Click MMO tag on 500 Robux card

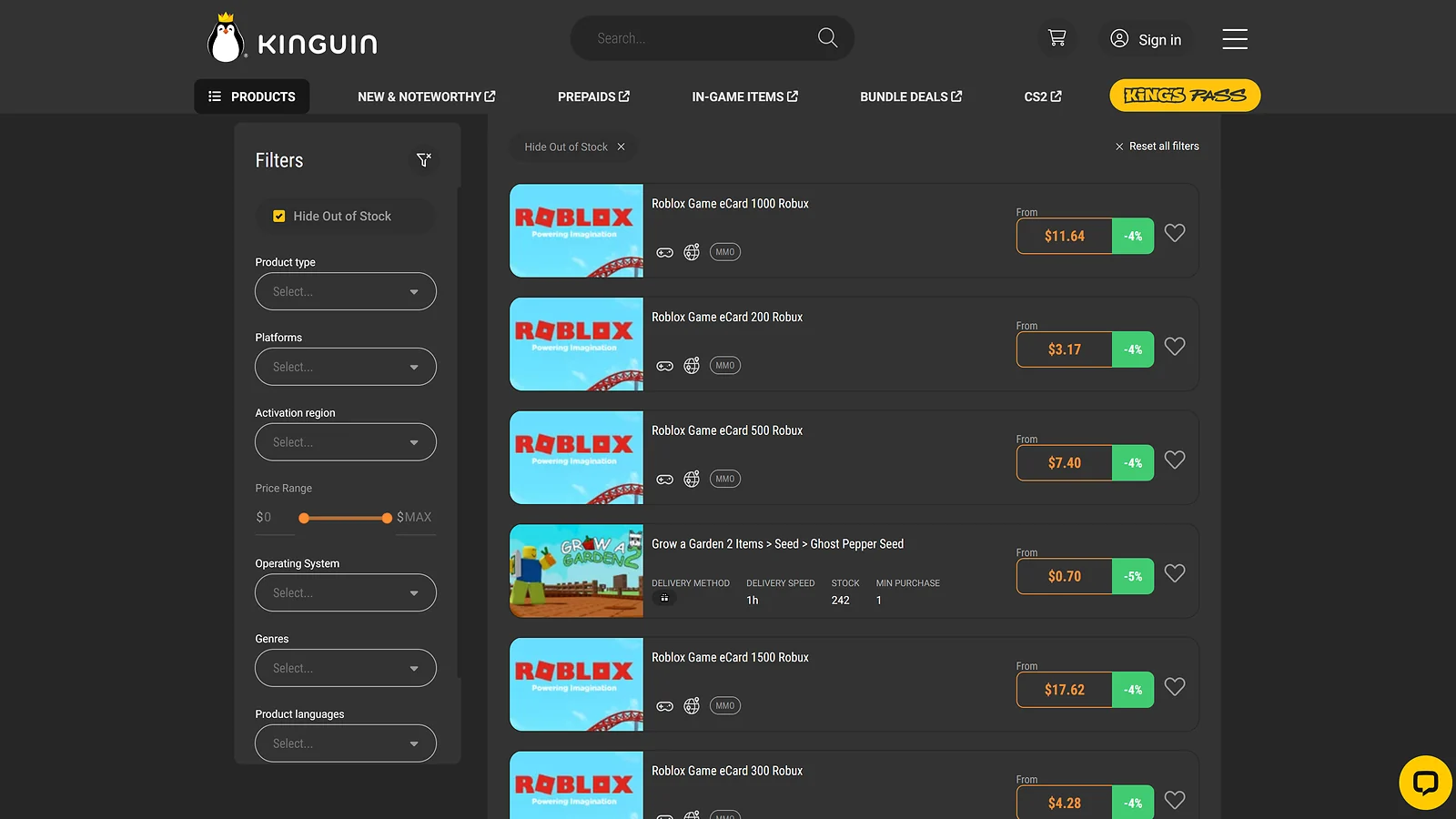[x=725, y=479]
